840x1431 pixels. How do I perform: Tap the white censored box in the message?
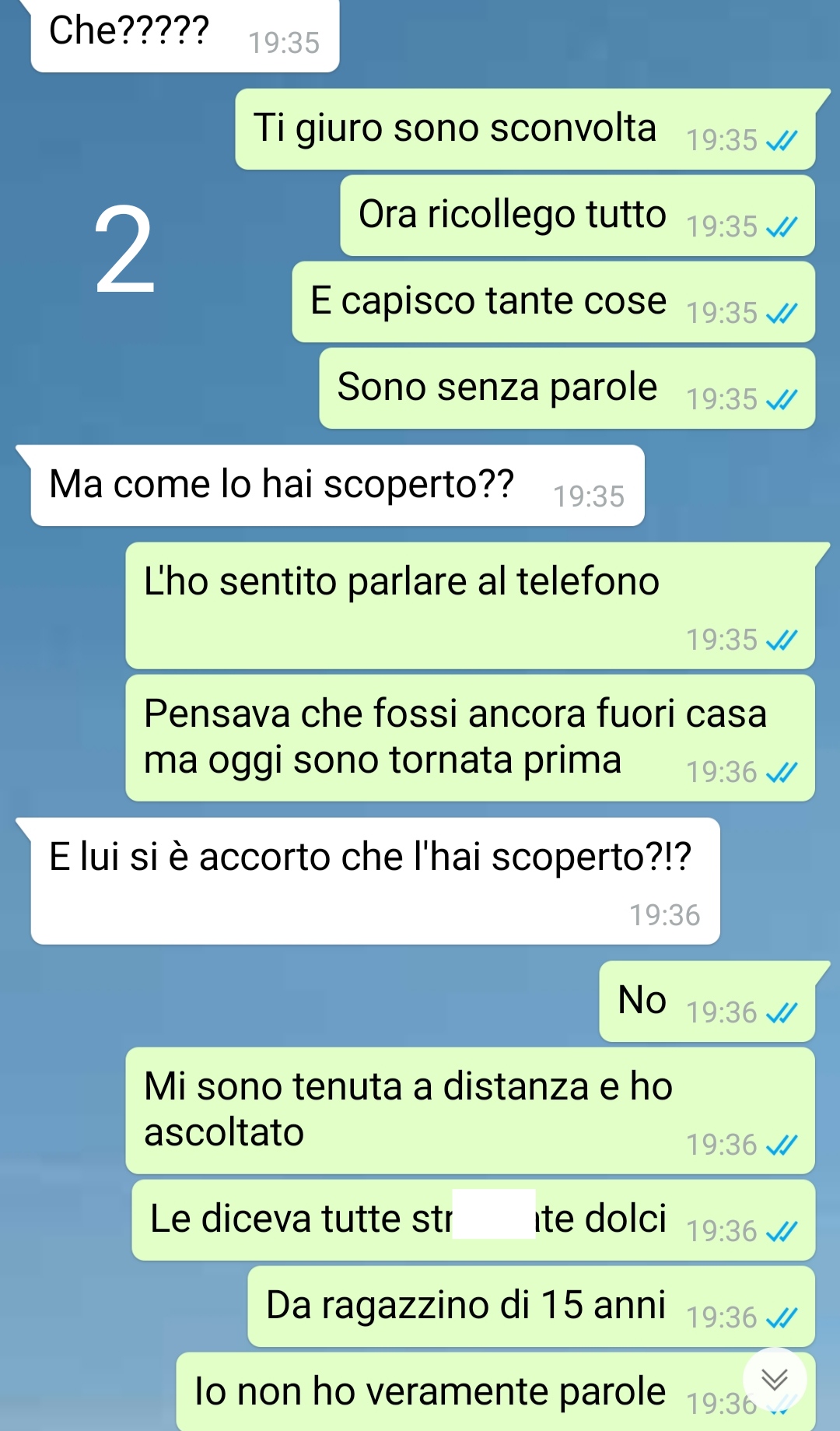[x=494, y=1214]
